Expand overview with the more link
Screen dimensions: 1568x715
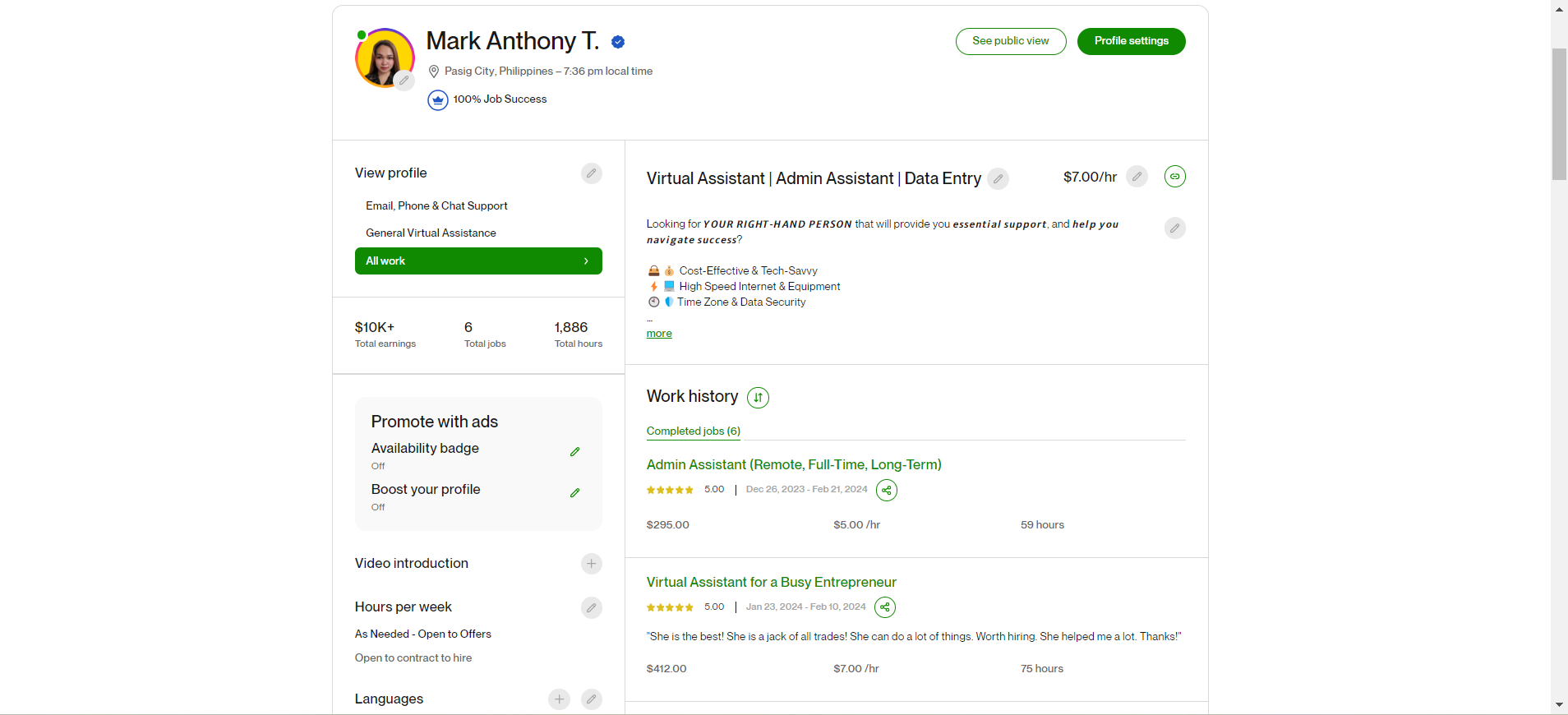coord(659,334)
